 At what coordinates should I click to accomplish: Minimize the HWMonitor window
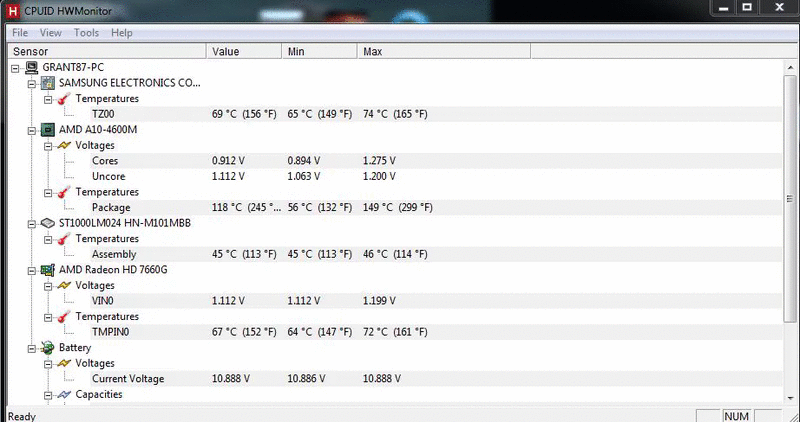pyautogui.click(x=723, y=8)
